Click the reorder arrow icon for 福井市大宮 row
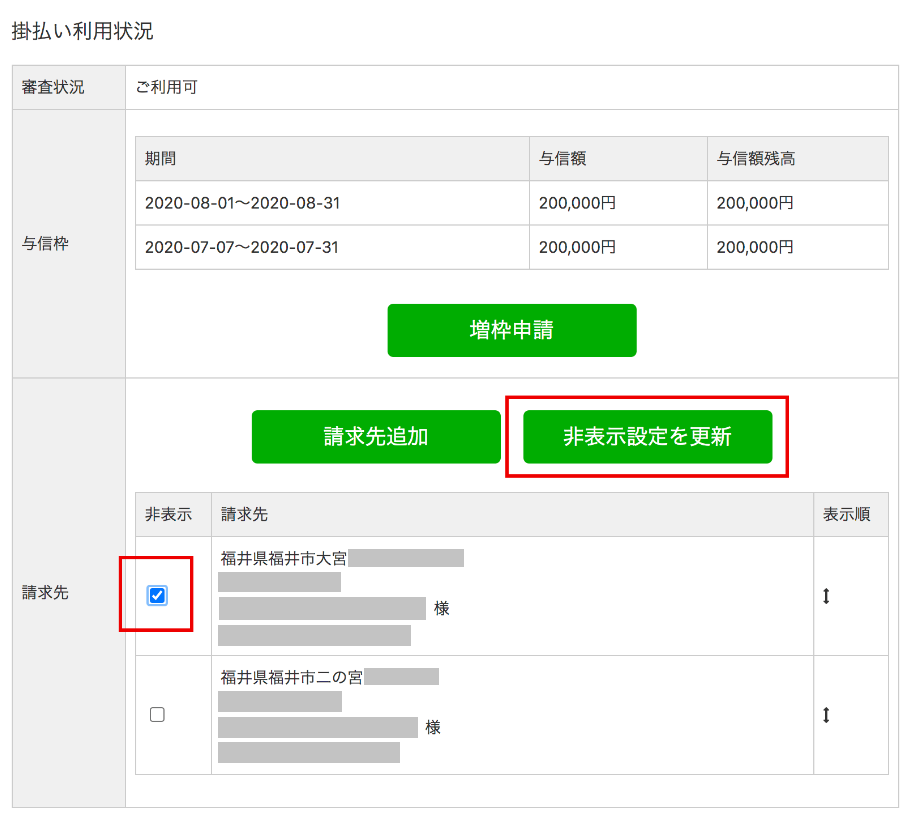The height and width of the screenshot is (834, 916). (826, 596)
